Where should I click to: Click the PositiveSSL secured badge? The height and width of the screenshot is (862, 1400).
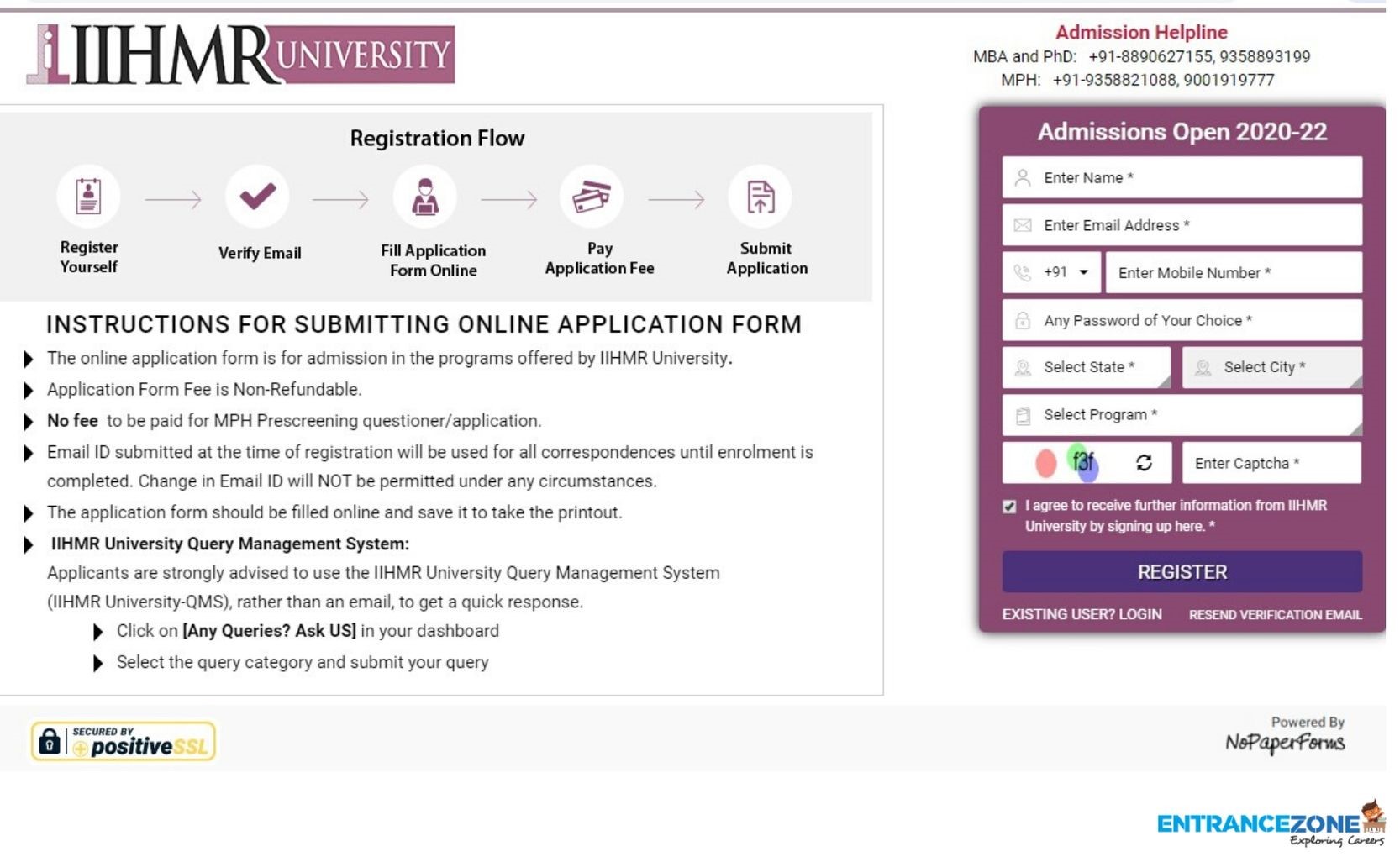124,741
